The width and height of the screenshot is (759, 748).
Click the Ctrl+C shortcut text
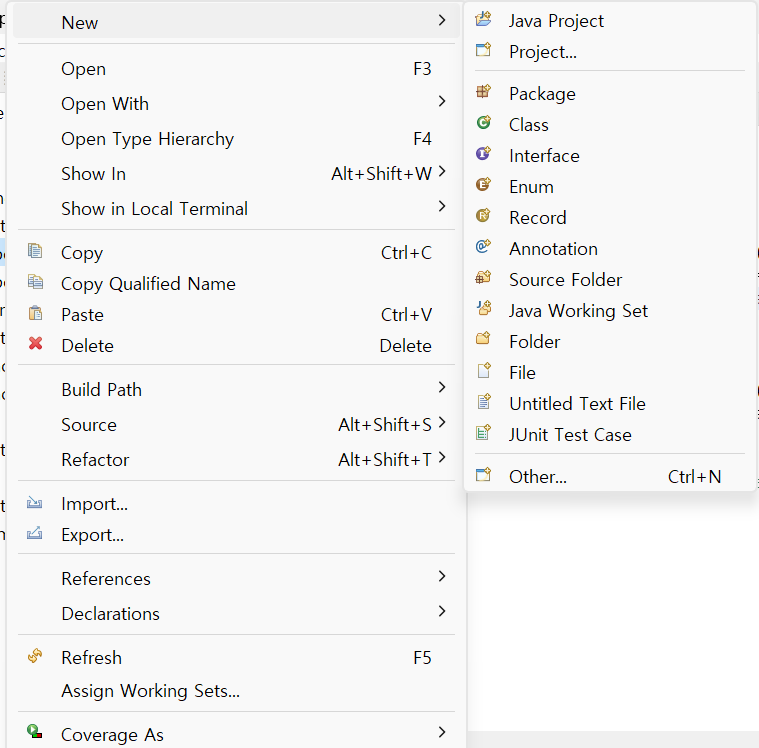coord(406,253)
